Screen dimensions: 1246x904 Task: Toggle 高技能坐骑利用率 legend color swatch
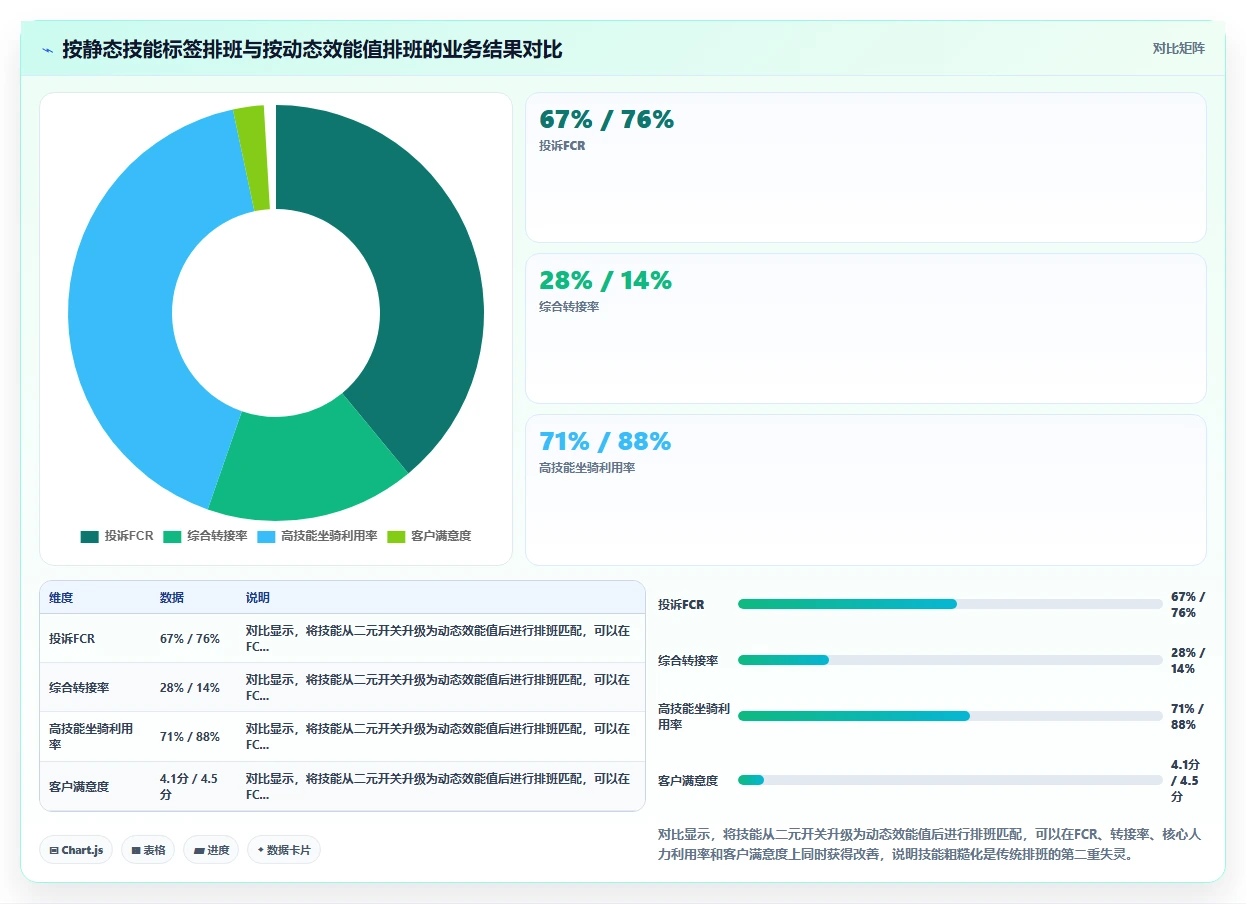click(266, 537)
